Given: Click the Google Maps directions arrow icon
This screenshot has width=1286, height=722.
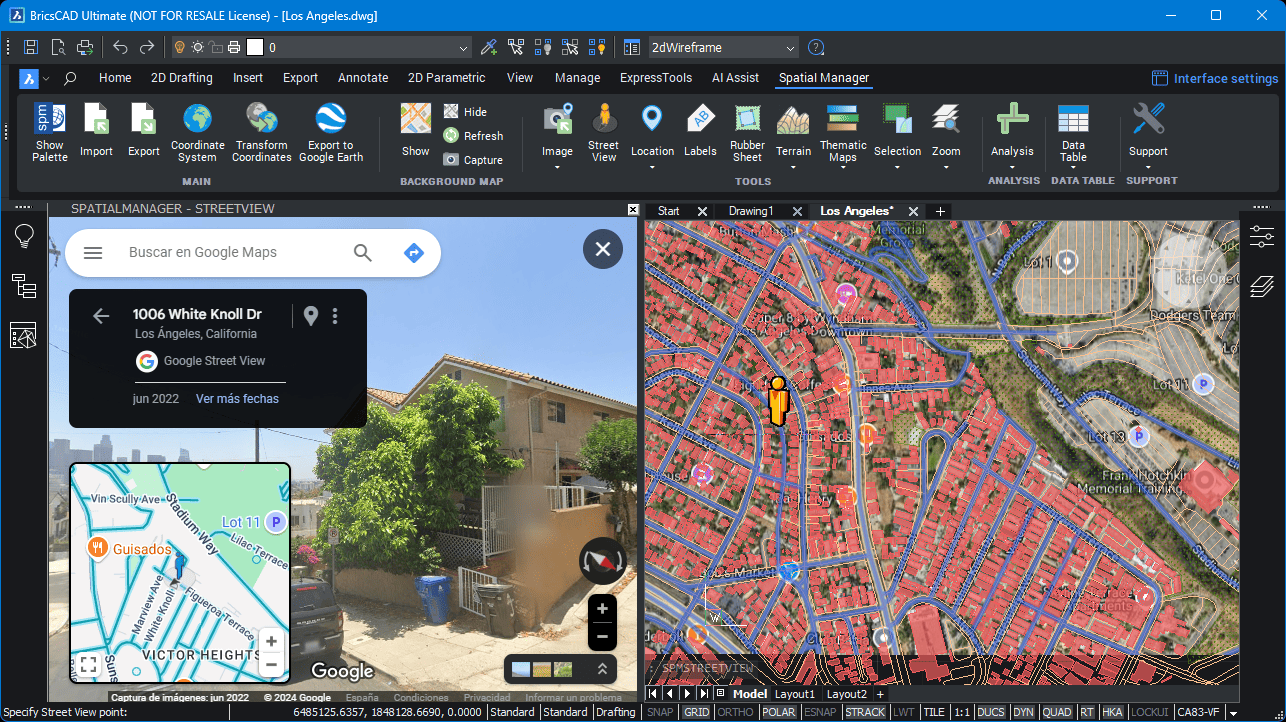Looking at the screenshot, I should (x=413, y=253).
